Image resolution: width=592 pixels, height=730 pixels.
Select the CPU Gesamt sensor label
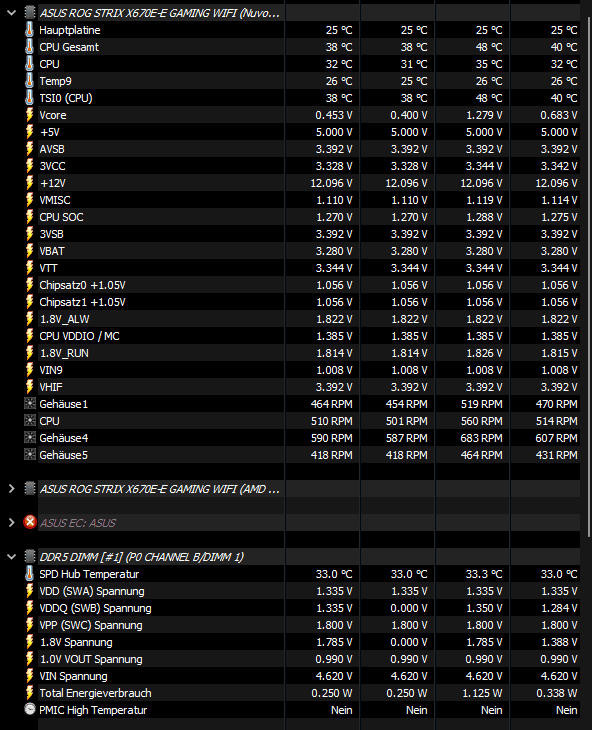69,47
